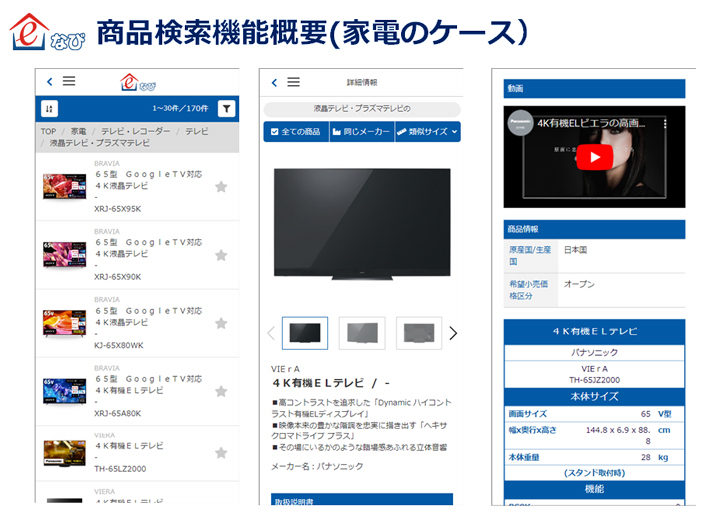Go back using arrow in product list panel

[49, 82]
